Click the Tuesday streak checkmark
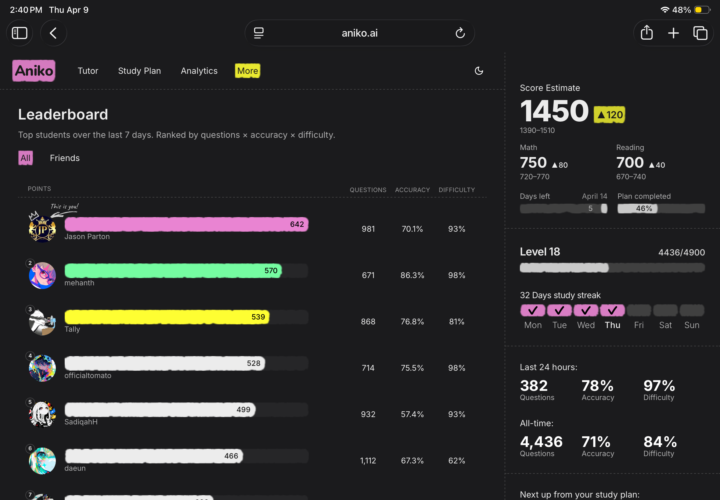 click(x=559, y=311)
